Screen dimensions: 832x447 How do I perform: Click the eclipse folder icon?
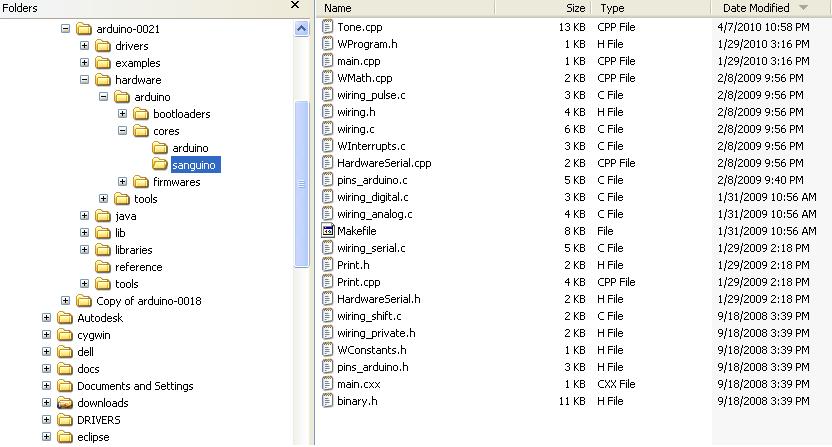[65, 436]
